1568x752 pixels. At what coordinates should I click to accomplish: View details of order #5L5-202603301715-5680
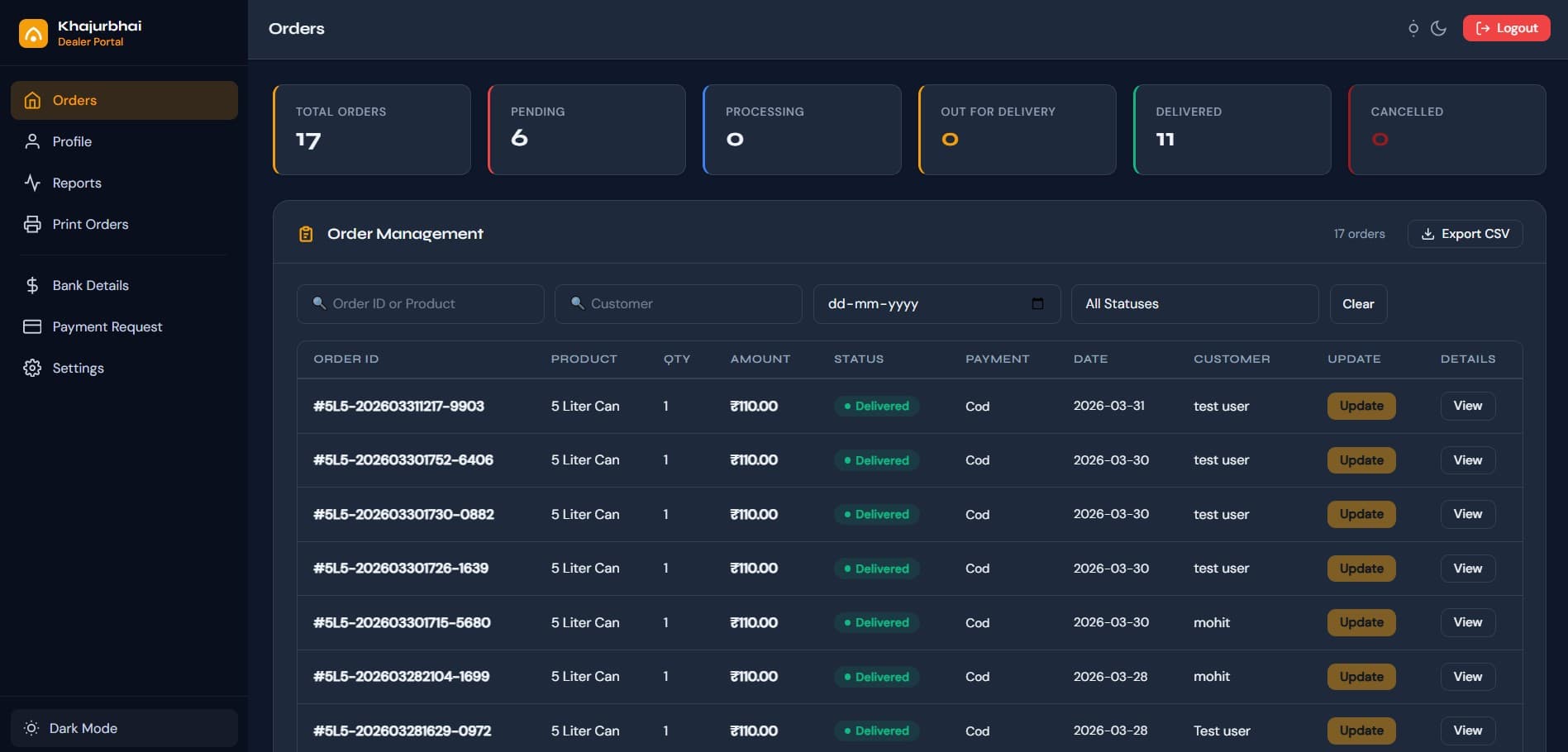coord(1467,622)
